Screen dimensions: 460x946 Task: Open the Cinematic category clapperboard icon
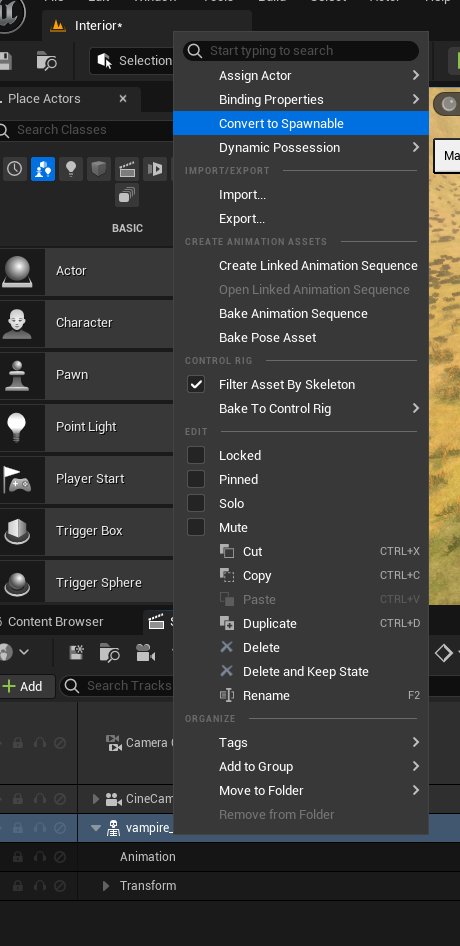coord(127,169)
